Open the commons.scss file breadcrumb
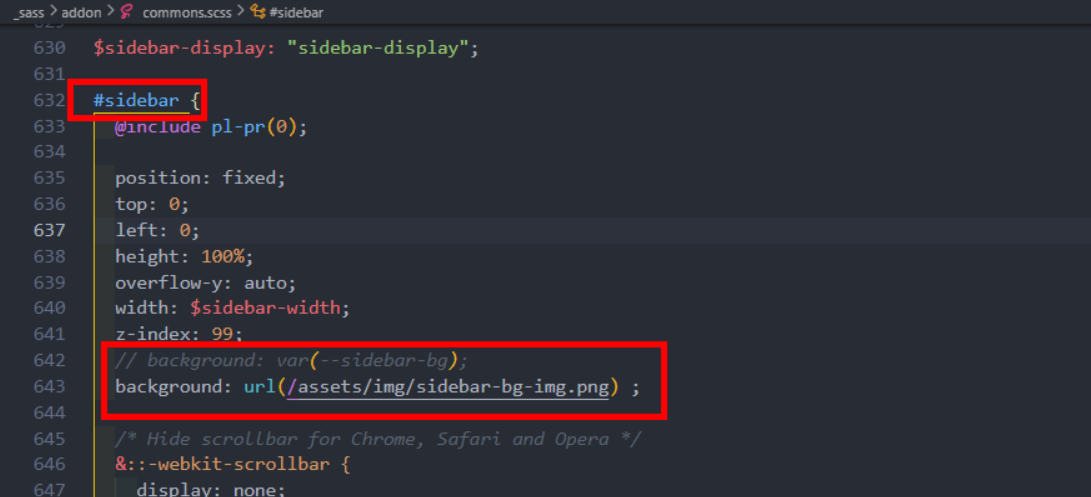 tap(187, 12)
